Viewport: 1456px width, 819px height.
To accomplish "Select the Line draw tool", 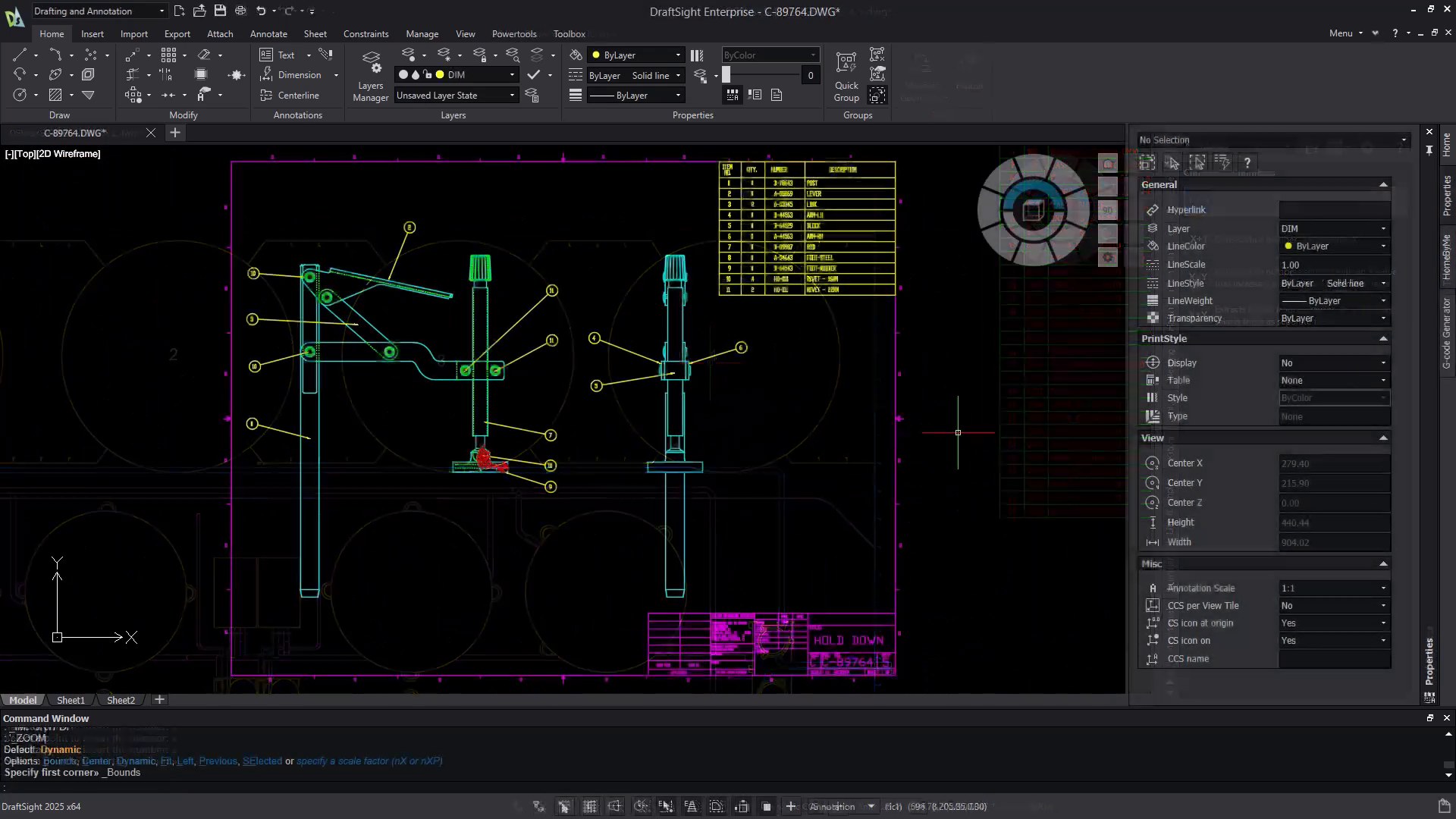I will 20,55.
